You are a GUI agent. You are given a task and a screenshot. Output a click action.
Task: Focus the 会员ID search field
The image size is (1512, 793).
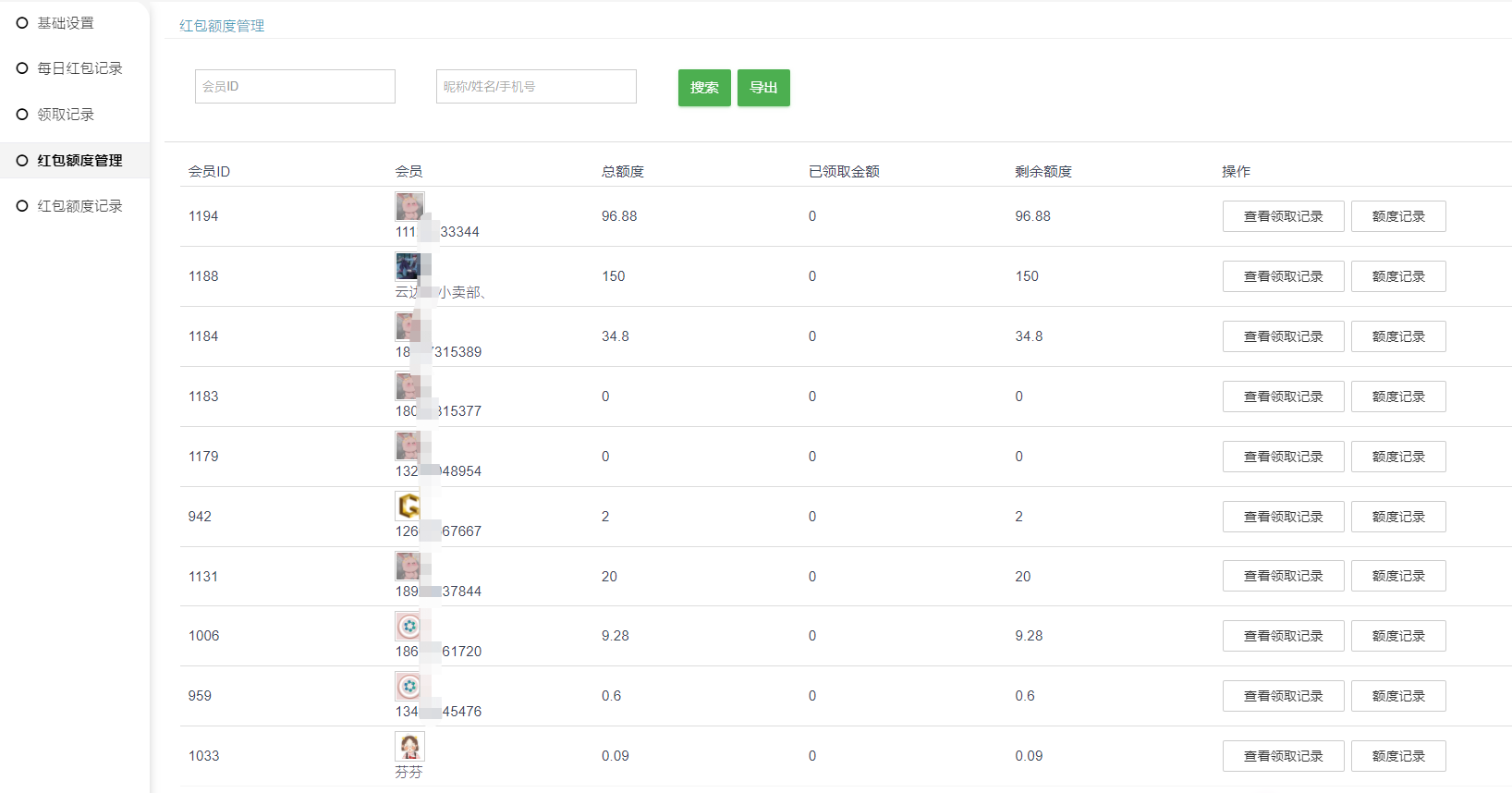point(295,87)
